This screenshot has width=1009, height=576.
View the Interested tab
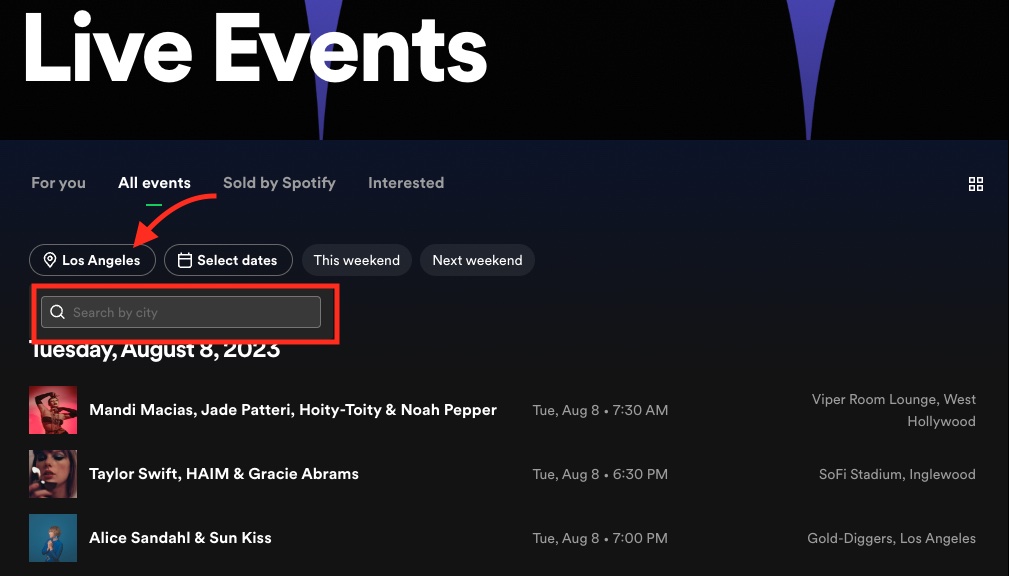pos(406,183)
